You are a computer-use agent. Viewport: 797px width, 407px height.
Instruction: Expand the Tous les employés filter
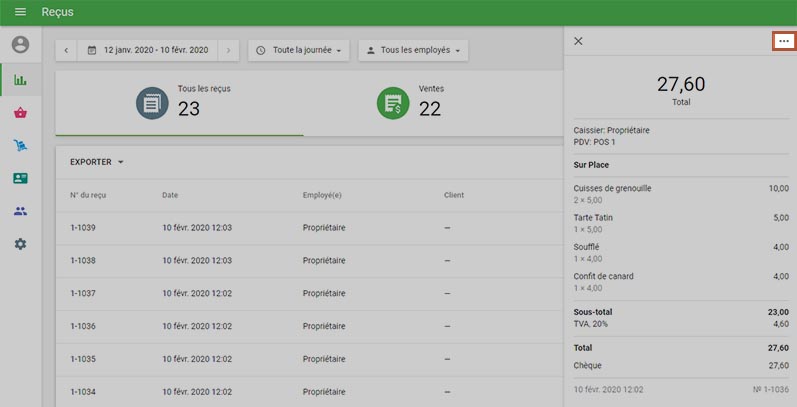(x=413, y=50)
